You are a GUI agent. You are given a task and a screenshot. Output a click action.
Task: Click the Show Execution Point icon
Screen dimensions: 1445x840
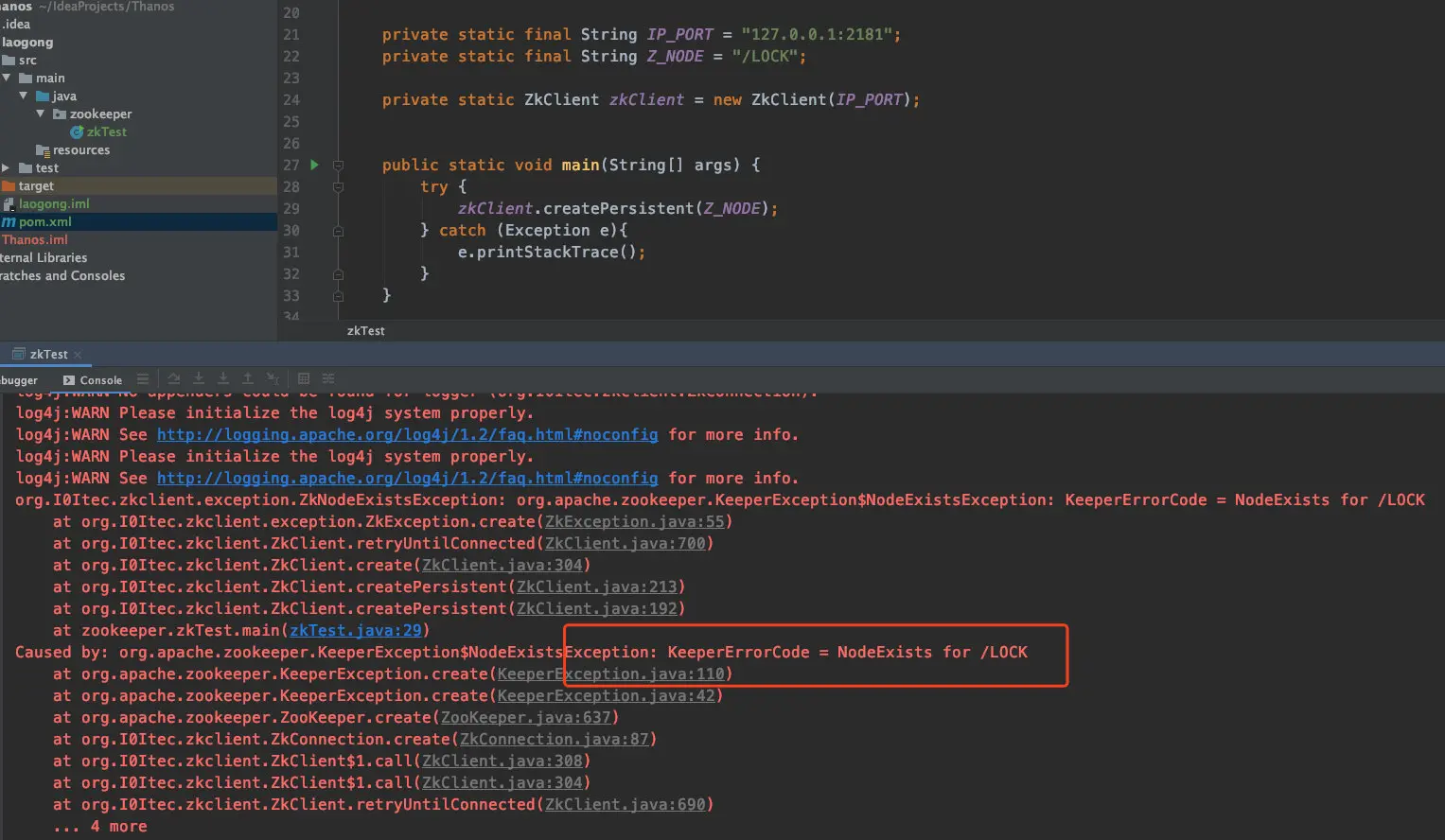point(143,379)
